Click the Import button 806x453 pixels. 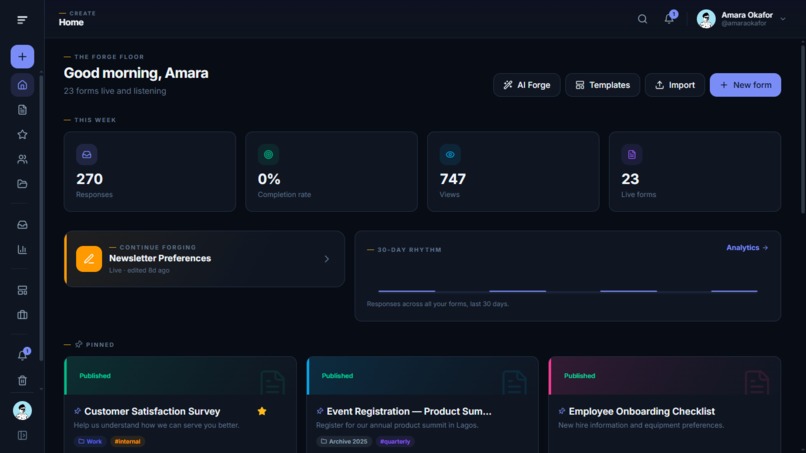point(675,85)
